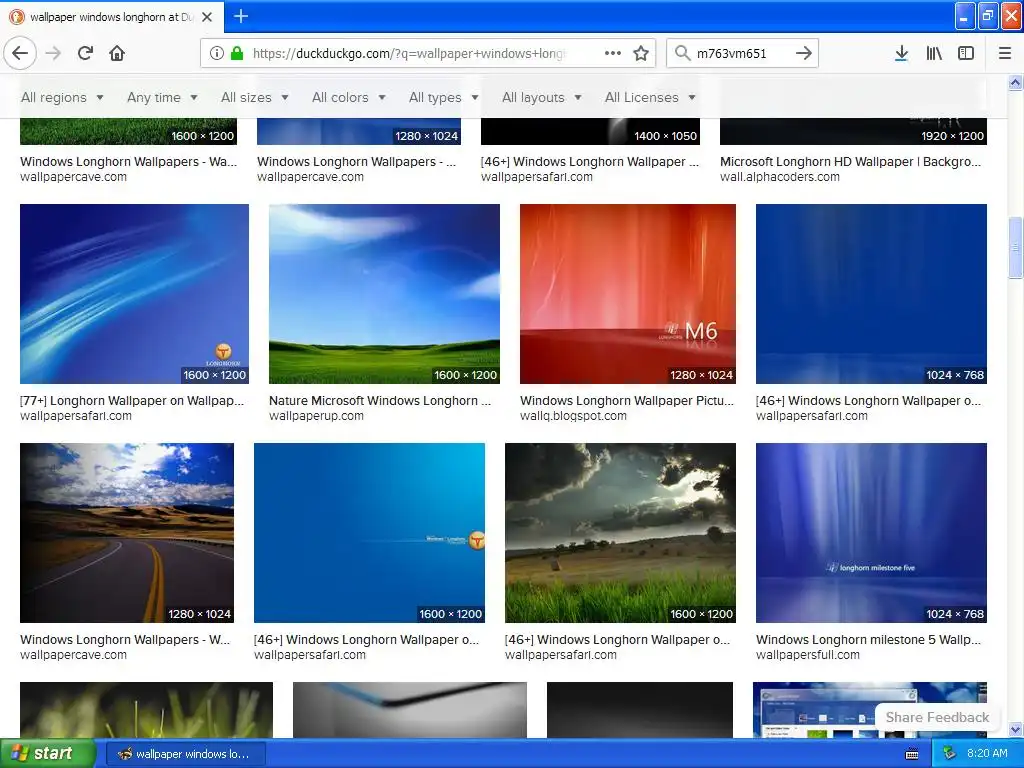Open the browser home page
1024x768 pixels.
117,53
